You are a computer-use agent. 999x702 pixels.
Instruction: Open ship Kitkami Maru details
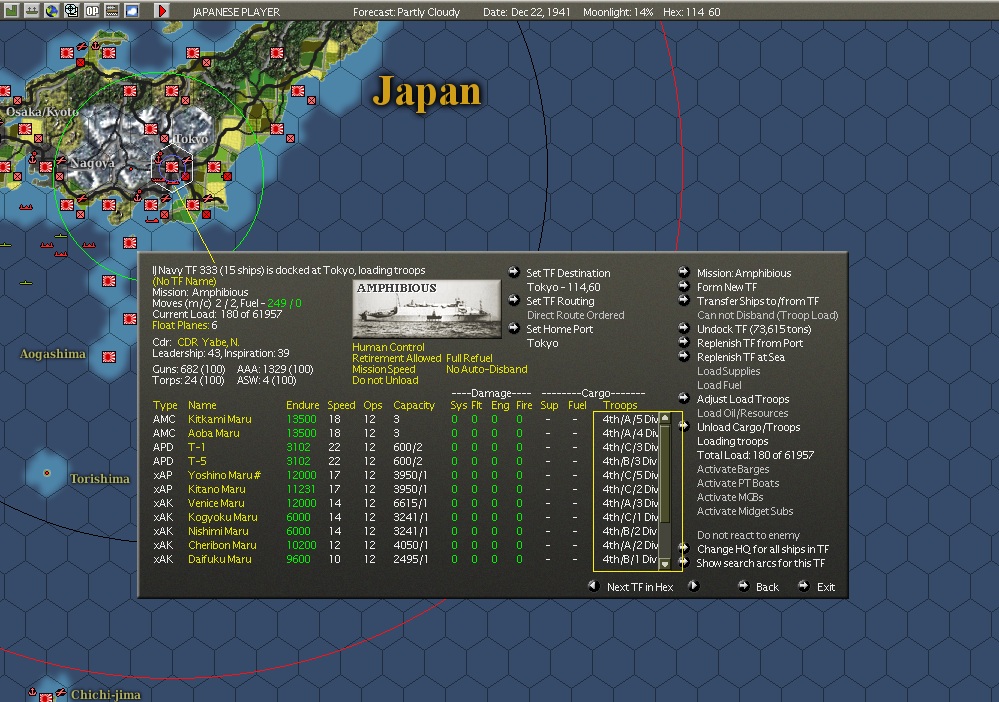click(x=220, y=419)
